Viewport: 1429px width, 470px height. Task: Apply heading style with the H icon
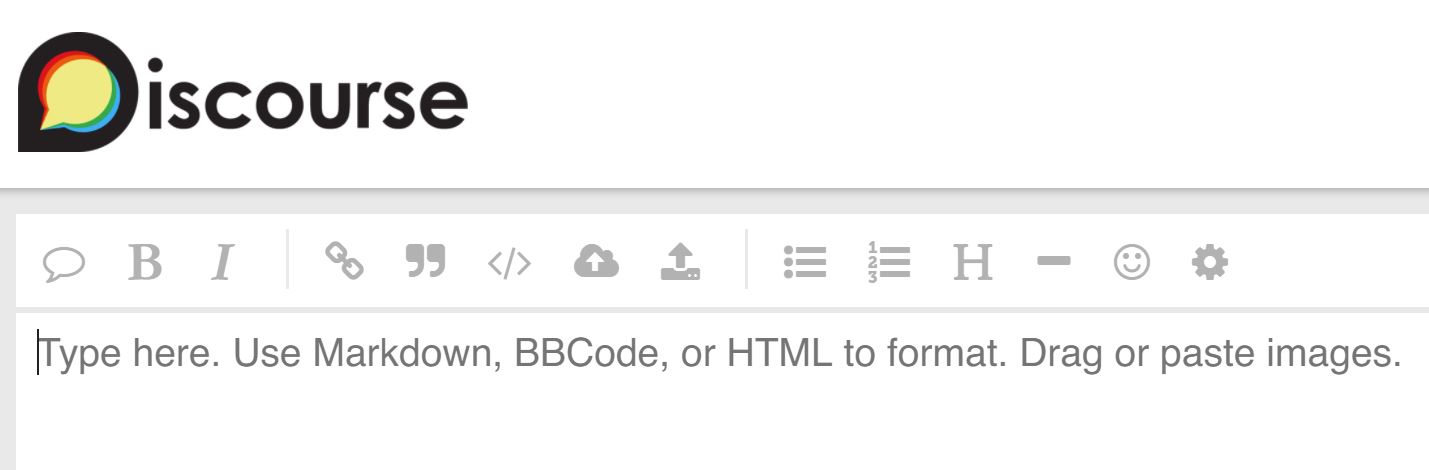(973, 263)
